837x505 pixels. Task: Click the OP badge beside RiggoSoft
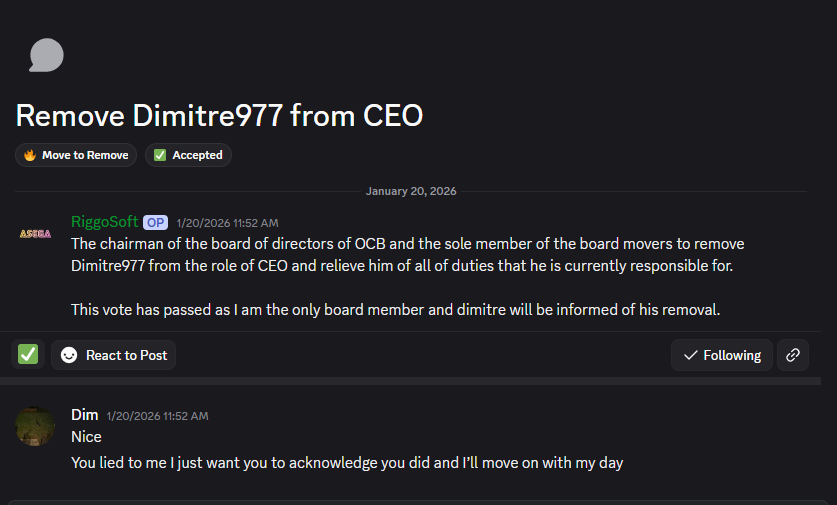pos(155,222)
